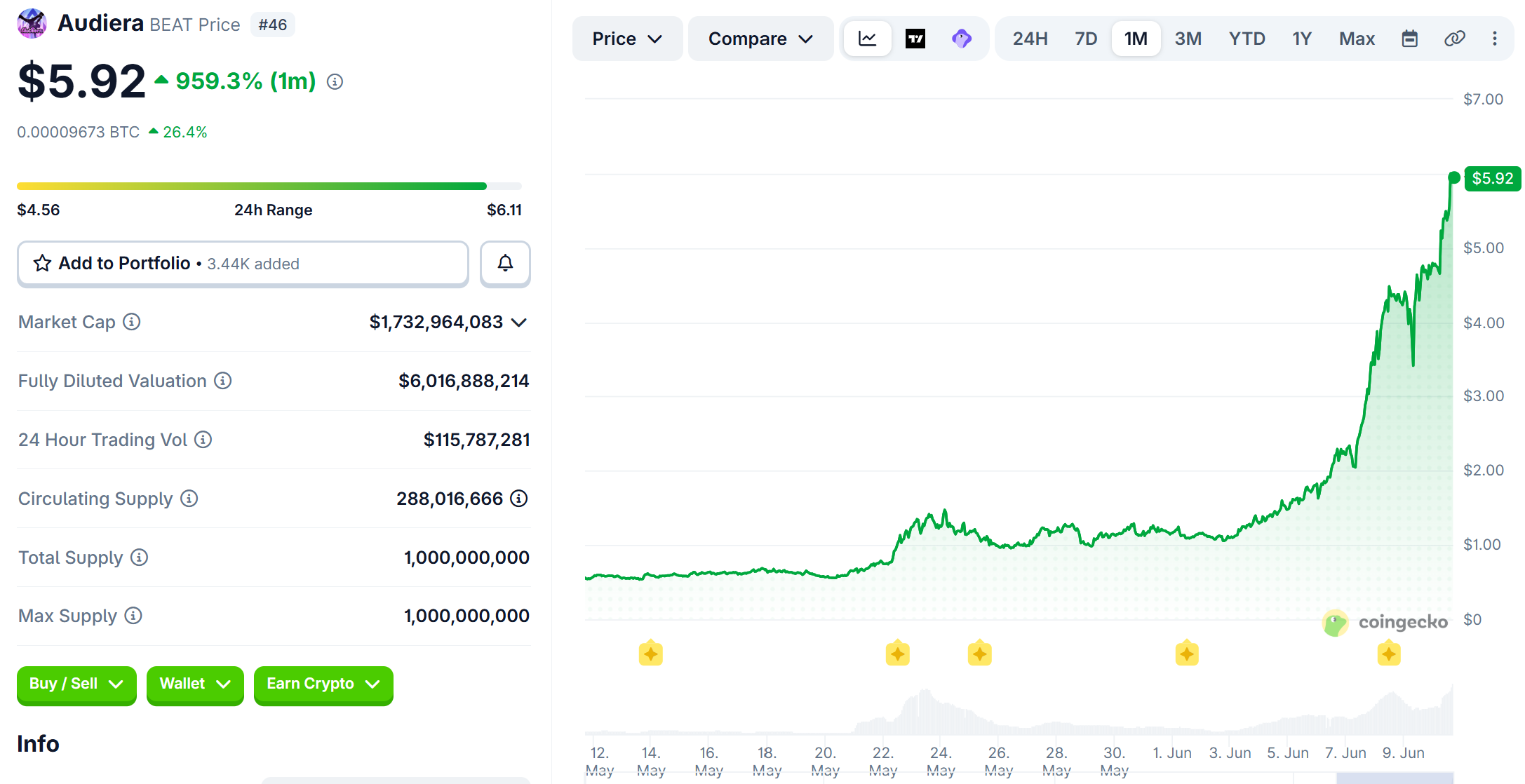The width and height of the screenshot is (1525, 784).
Task: Open the Earn Crypto dropdown
Action: coord(323,684)
